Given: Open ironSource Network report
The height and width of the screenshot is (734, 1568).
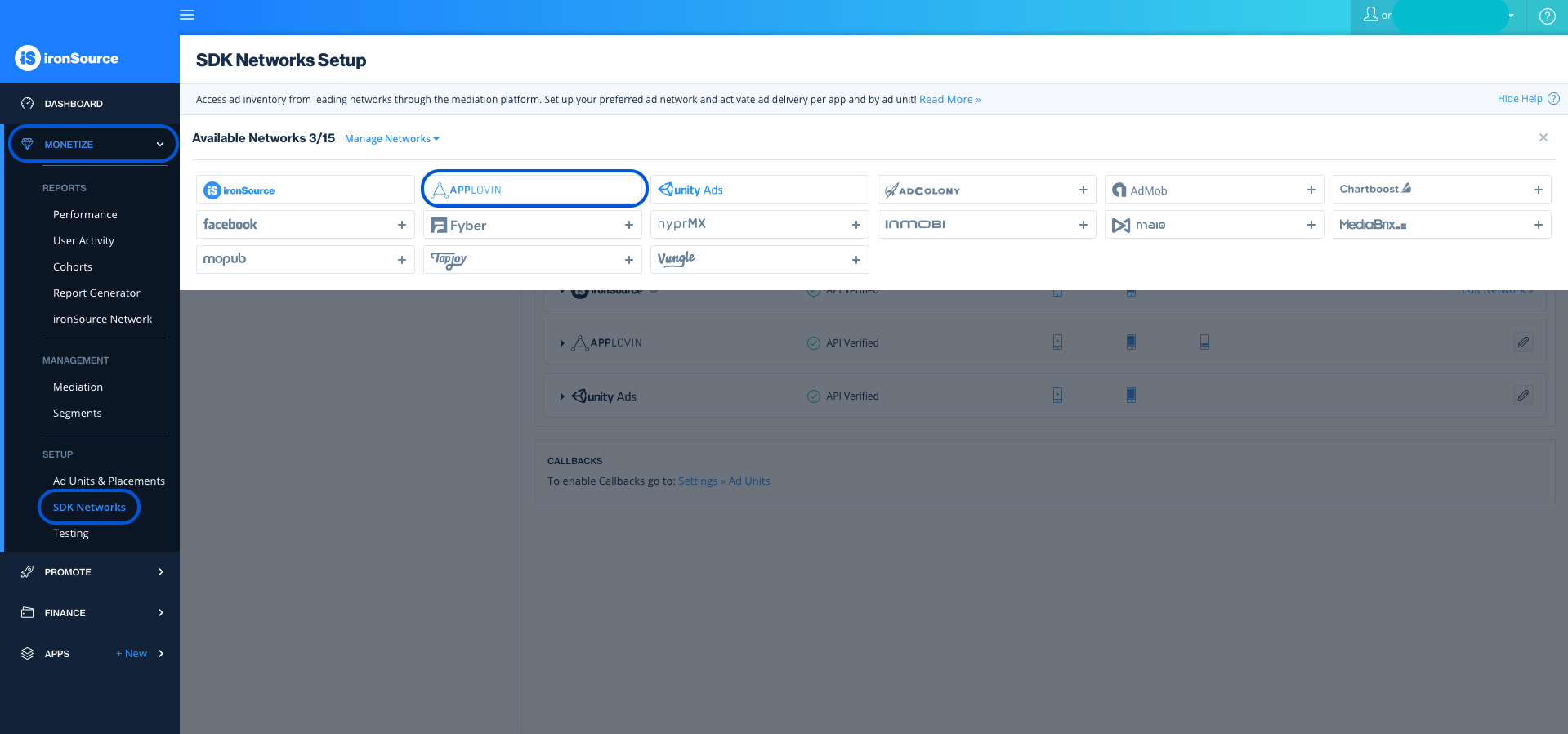Looking at the screenshot, I should pyautogui.click(x=102, y=319).
